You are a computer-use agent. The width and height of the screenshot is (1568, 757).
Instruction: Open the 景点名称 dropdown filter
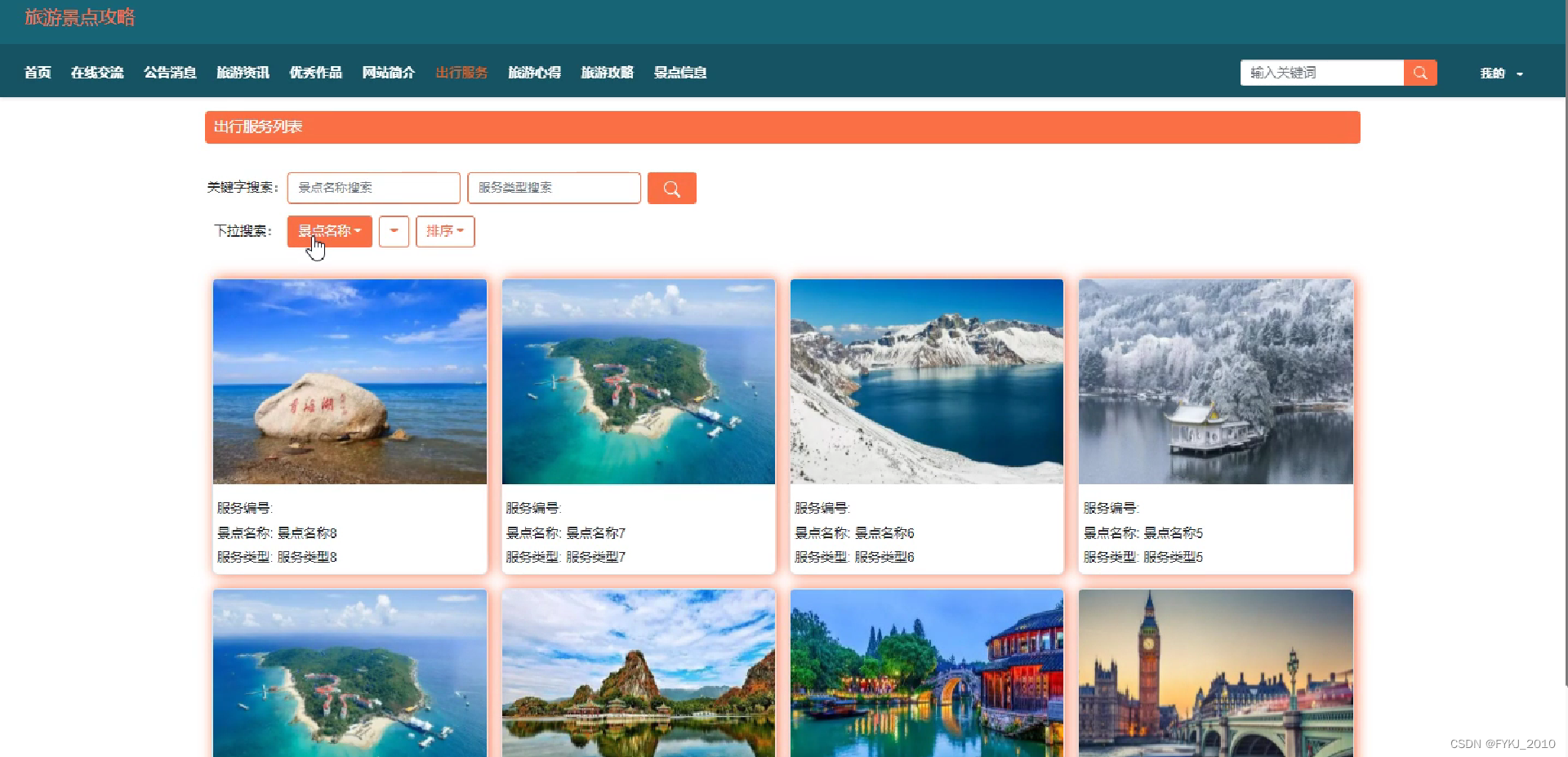click(330, 231)
